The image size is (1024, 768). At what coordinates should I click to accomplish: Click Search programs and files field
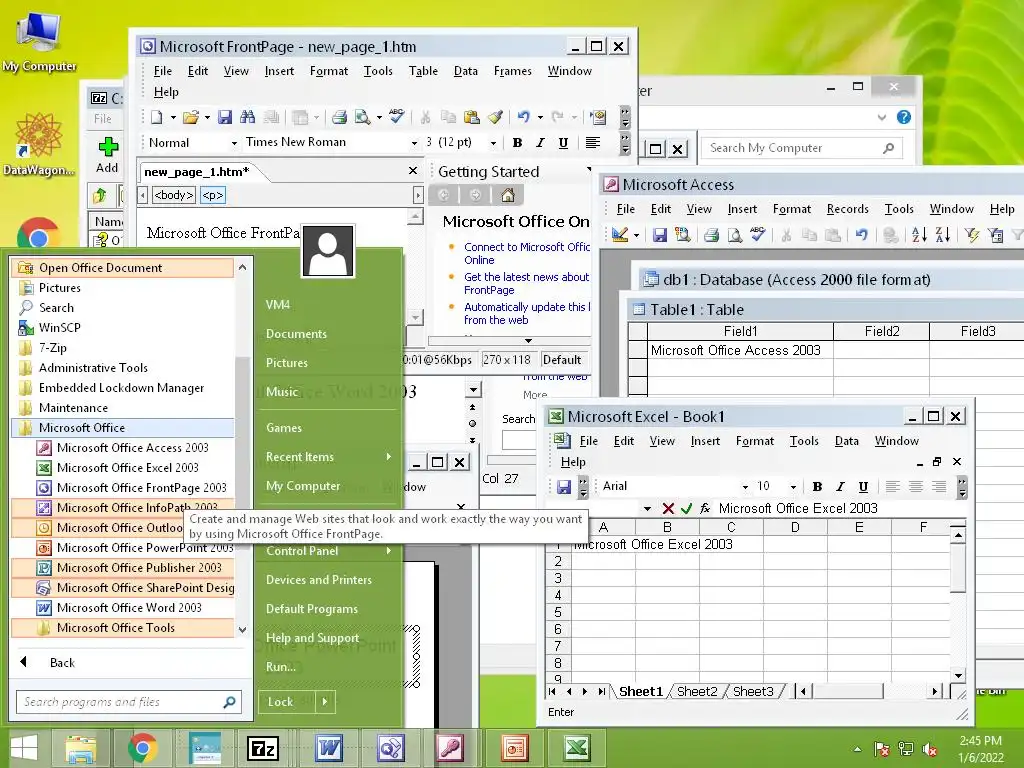128,702
